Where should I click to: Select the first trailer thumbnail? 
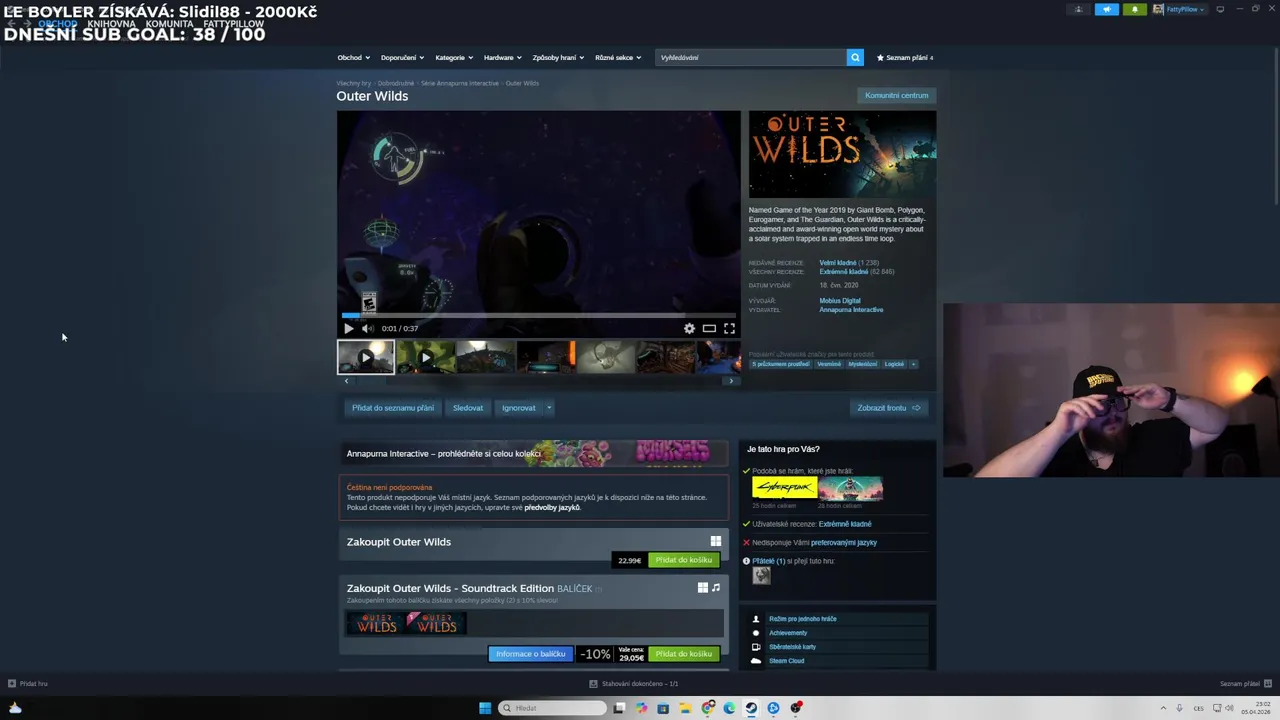(x=365, y=357)
